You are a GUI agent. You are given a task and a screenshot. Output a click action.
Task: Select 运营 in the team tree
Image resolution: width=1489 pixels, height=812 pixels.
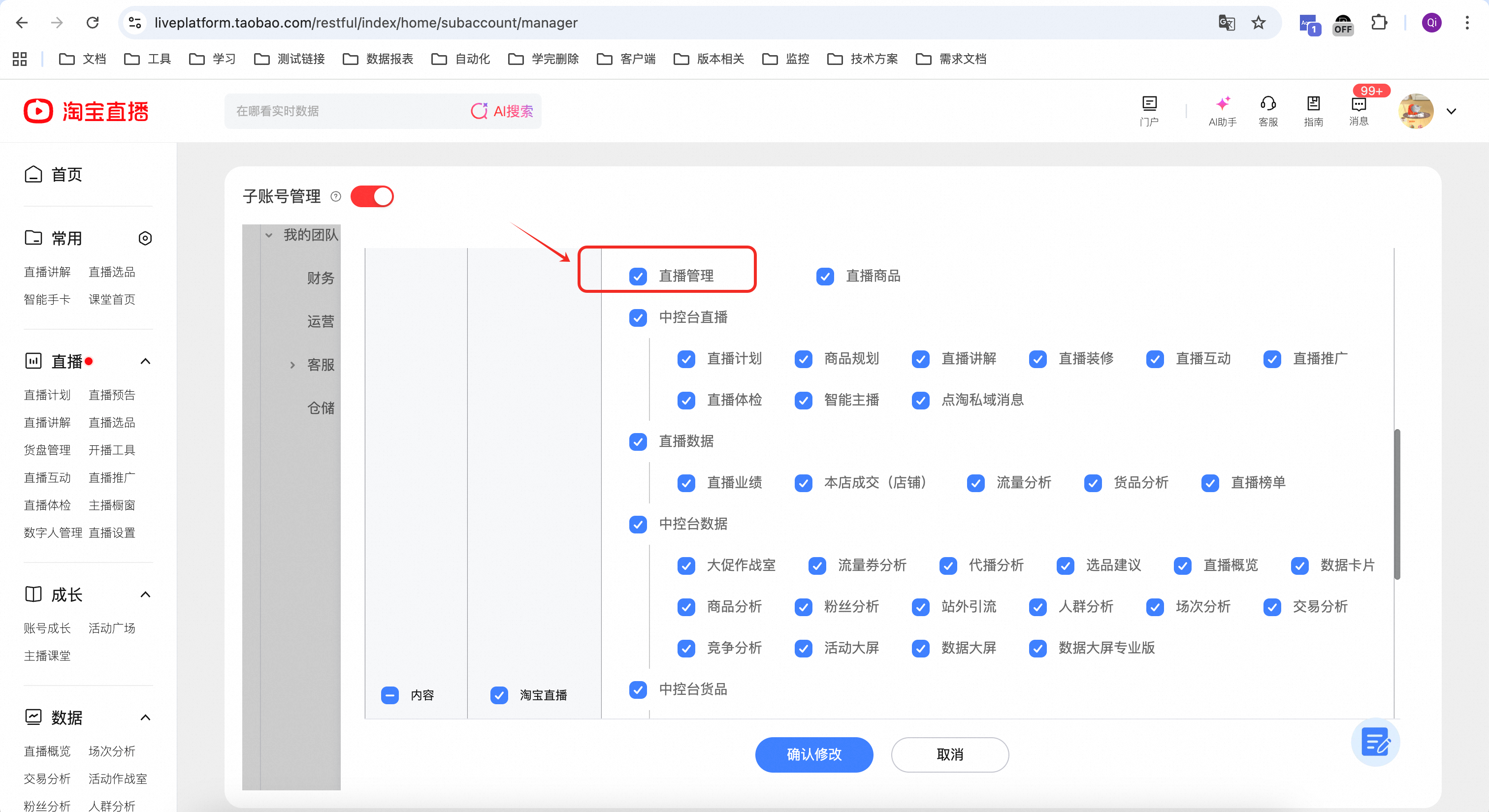click(x=321, y=322)
